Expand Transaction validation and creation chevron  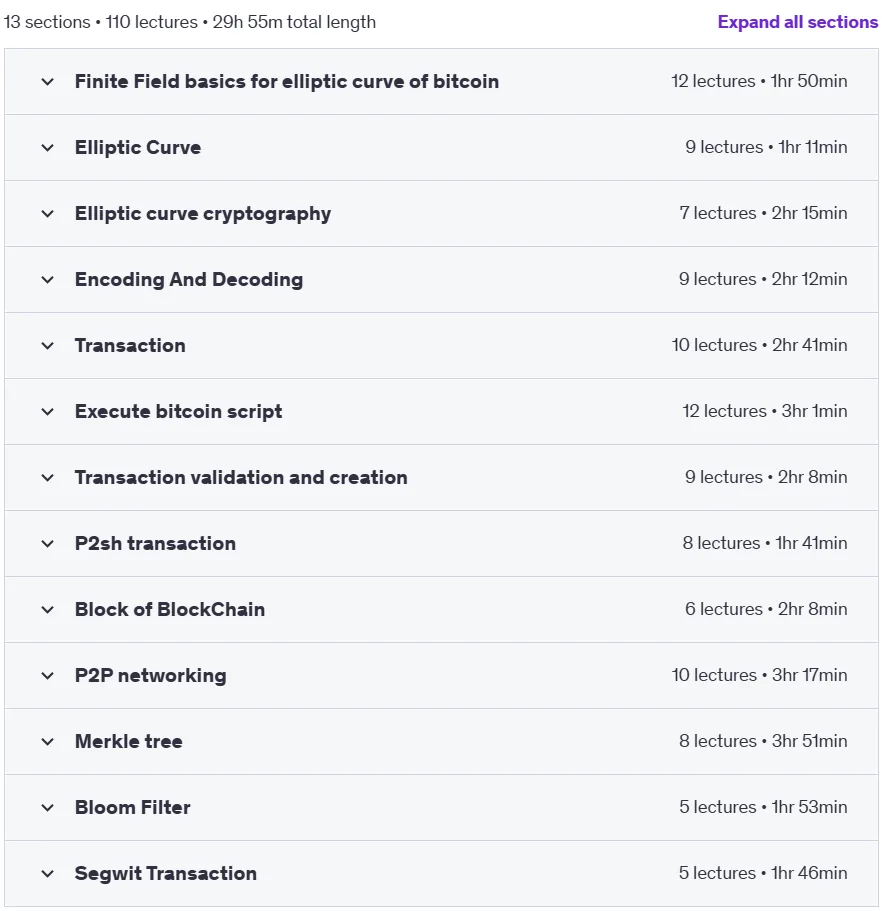pos(48,478)
